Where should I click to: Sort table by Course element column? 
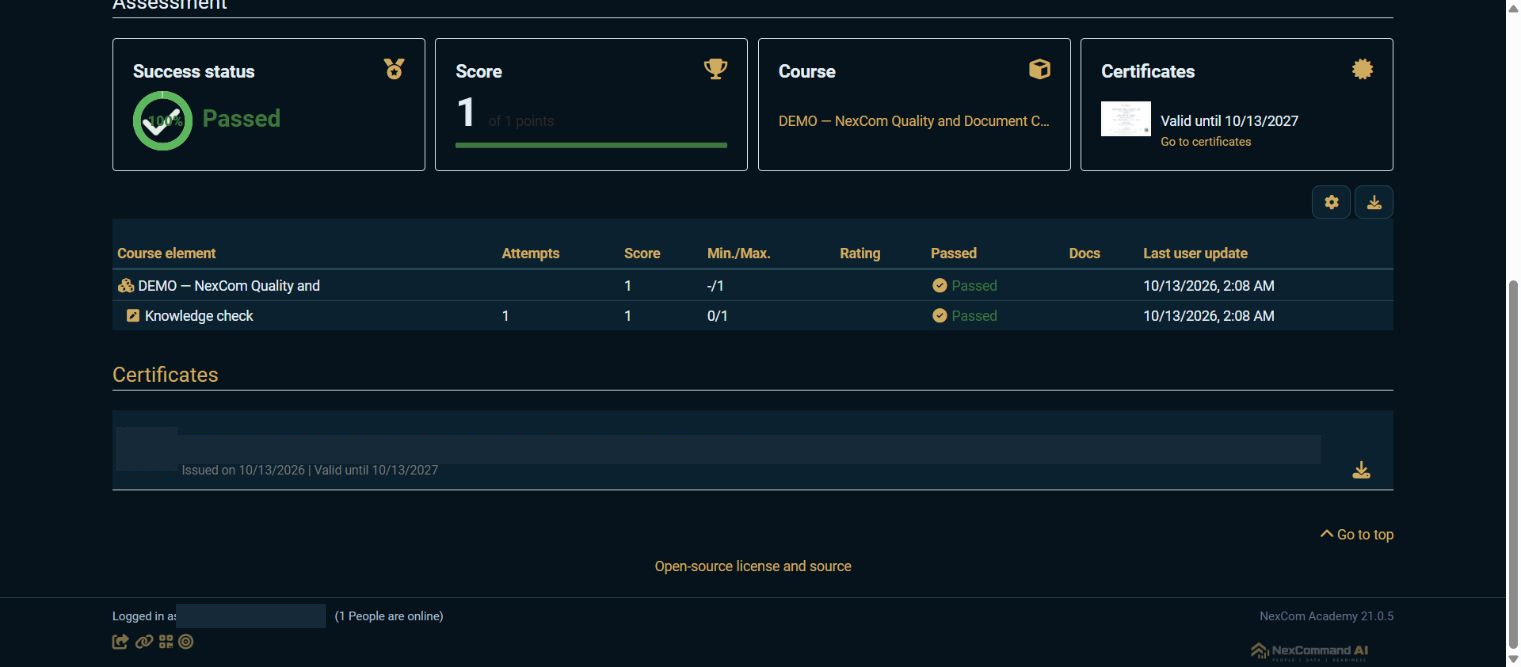tap(166, 253)
